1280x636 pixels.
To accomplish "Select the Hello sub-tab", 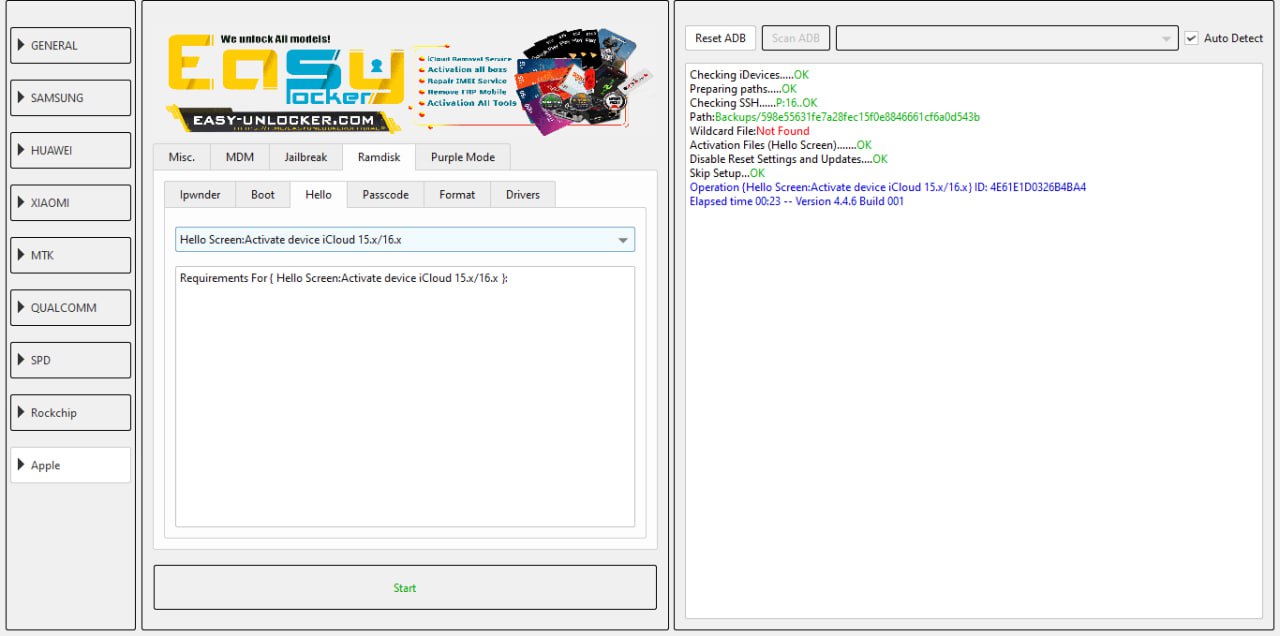I will pyautogui.click(x=319, y=194).
